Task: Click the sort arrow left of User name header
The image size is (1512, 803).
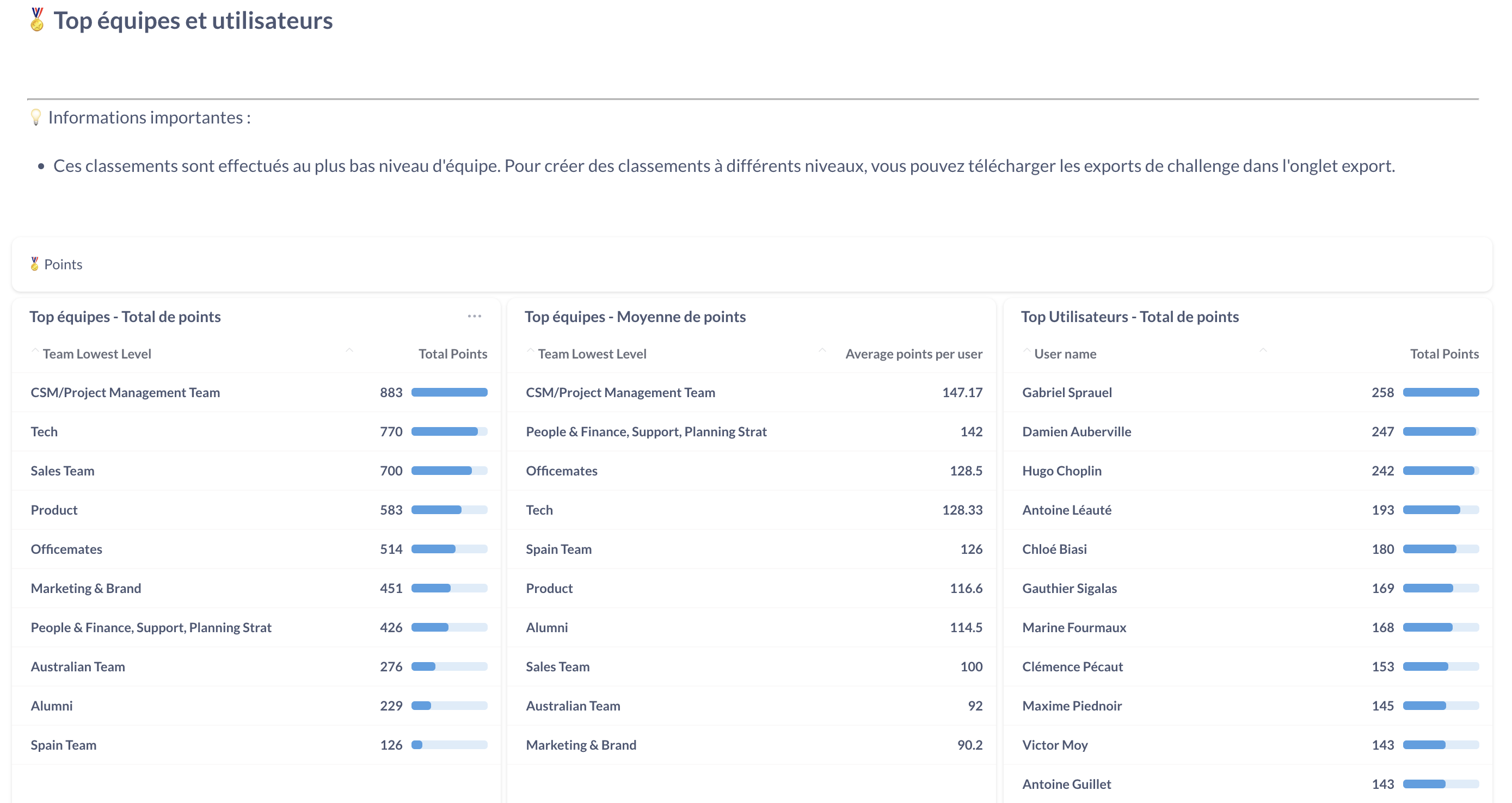Action: point(1027,351)
